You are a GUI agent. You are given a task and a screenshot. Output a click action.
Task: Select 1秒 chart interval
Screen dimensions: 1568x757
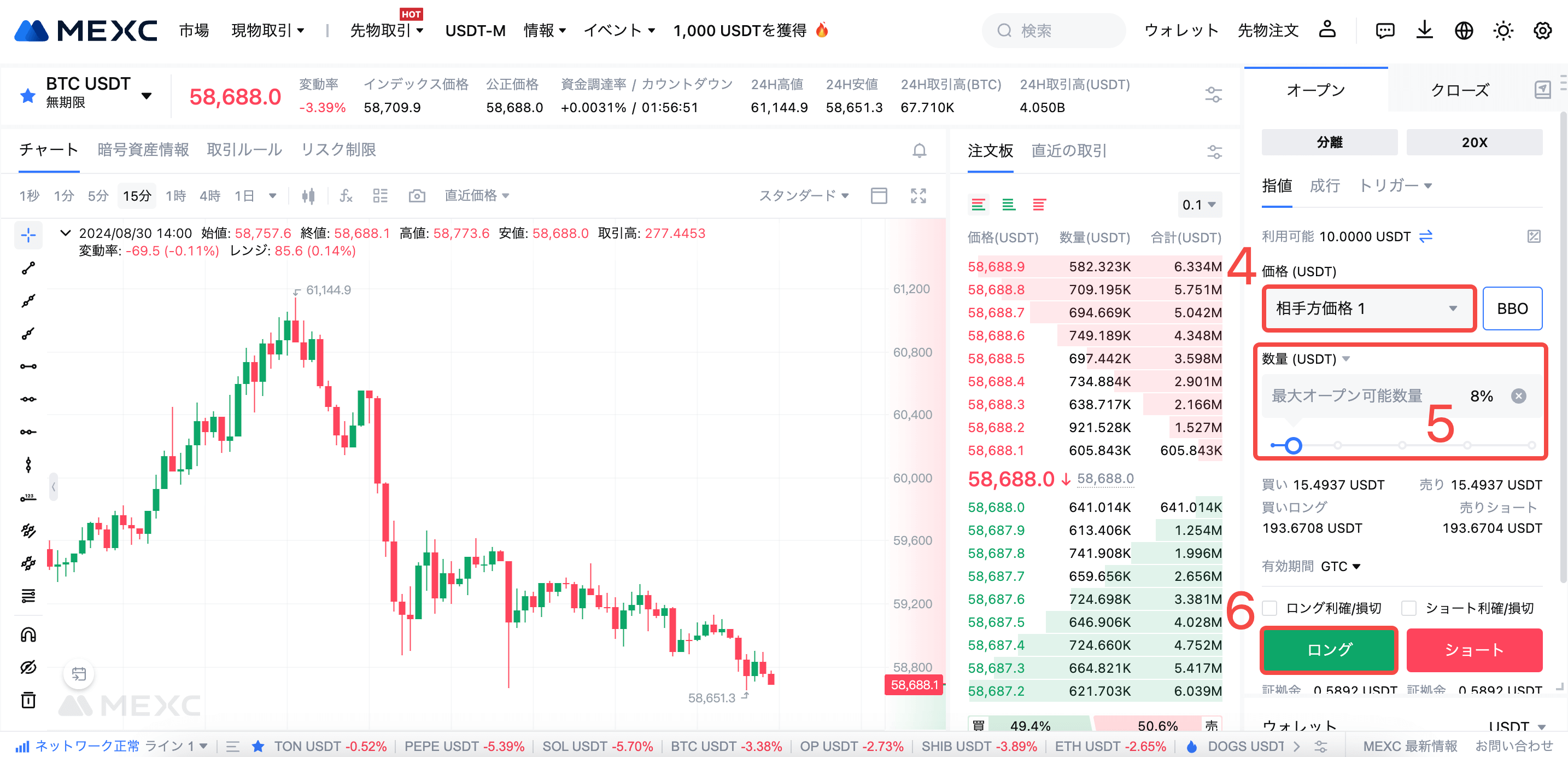(x=29, y=195)
